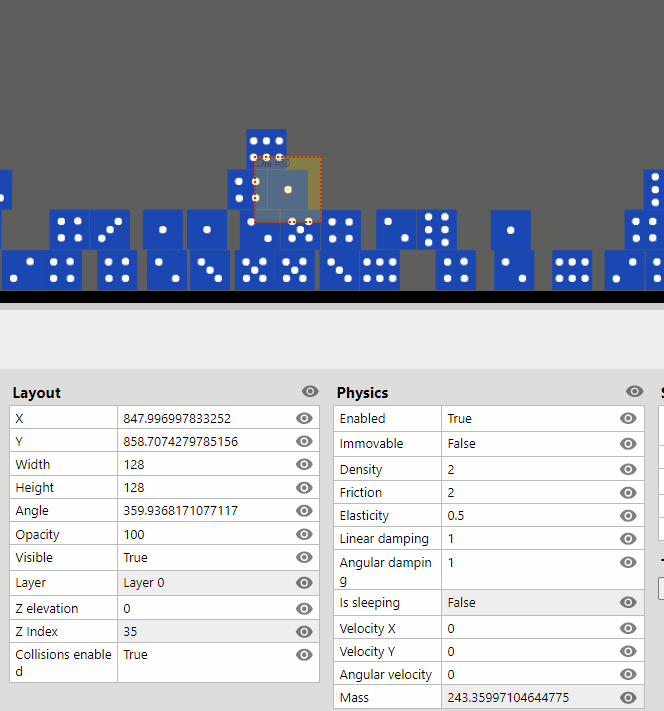Toggle the Layout section eye icon
The image size is (664, 711).
point(310,391)
